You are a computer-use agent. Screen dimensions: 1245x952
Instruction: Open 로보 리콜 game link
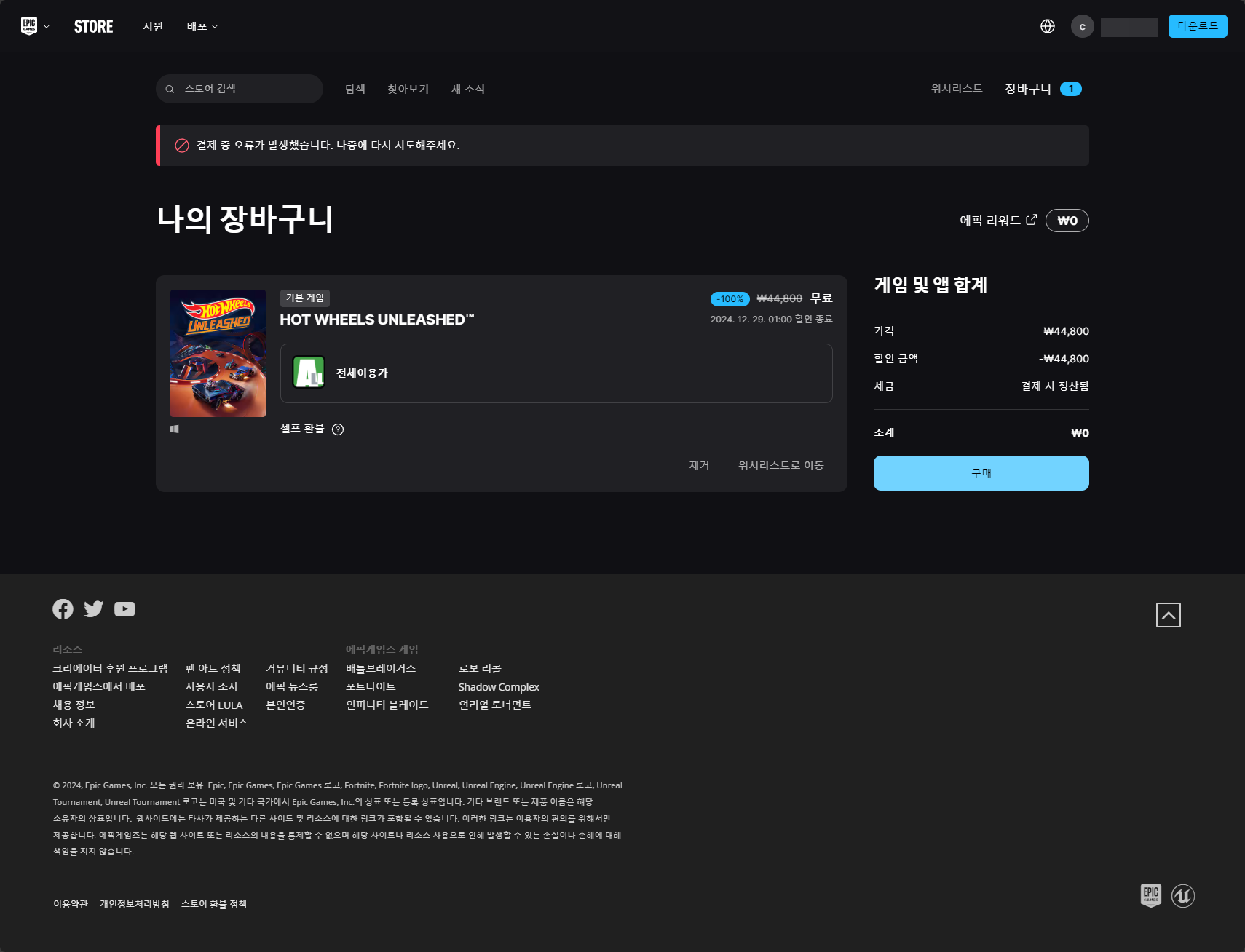tap(480, 668)
